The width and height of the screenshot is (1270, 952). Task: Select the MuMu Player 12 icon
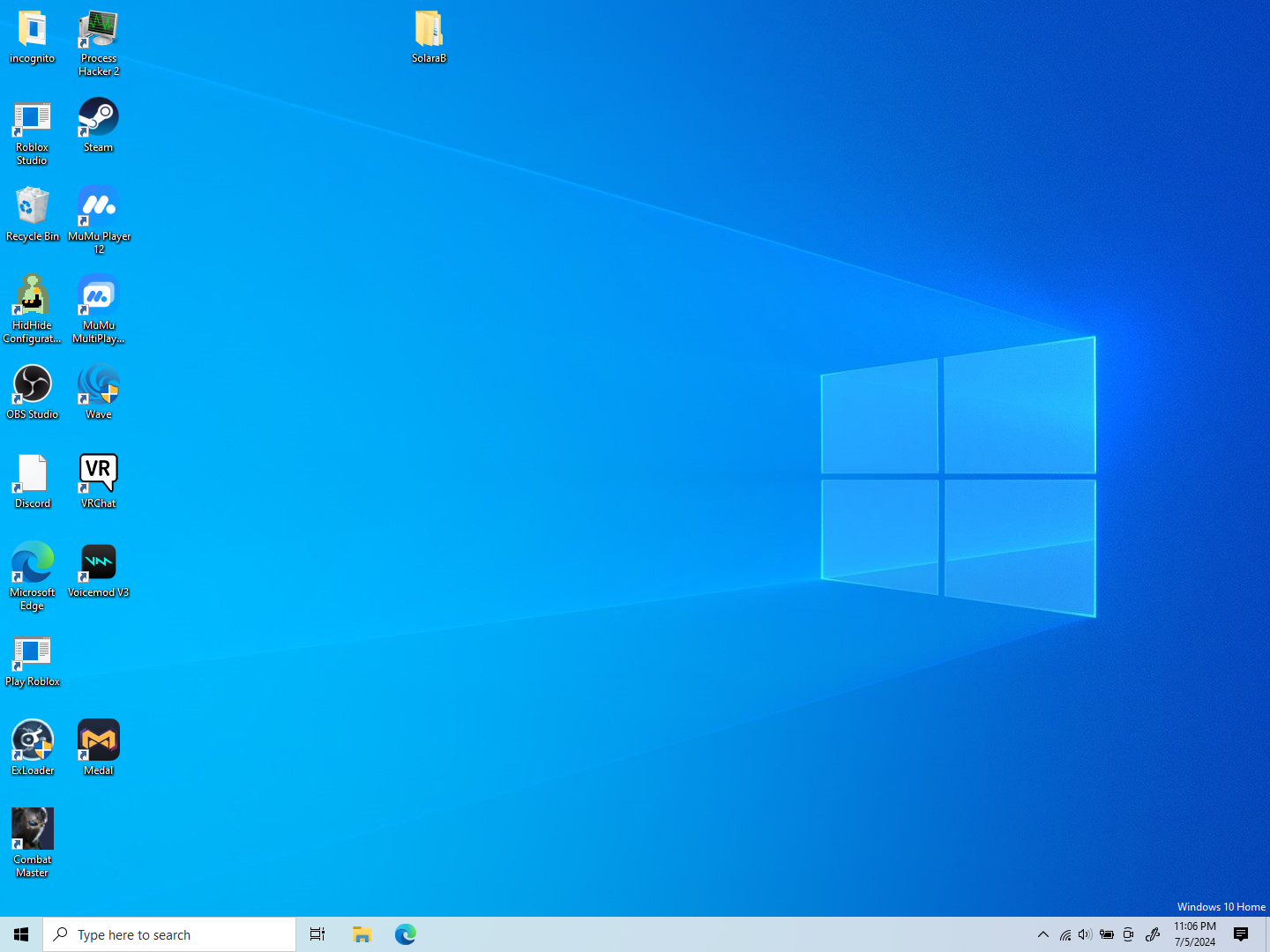click(99, 220)
